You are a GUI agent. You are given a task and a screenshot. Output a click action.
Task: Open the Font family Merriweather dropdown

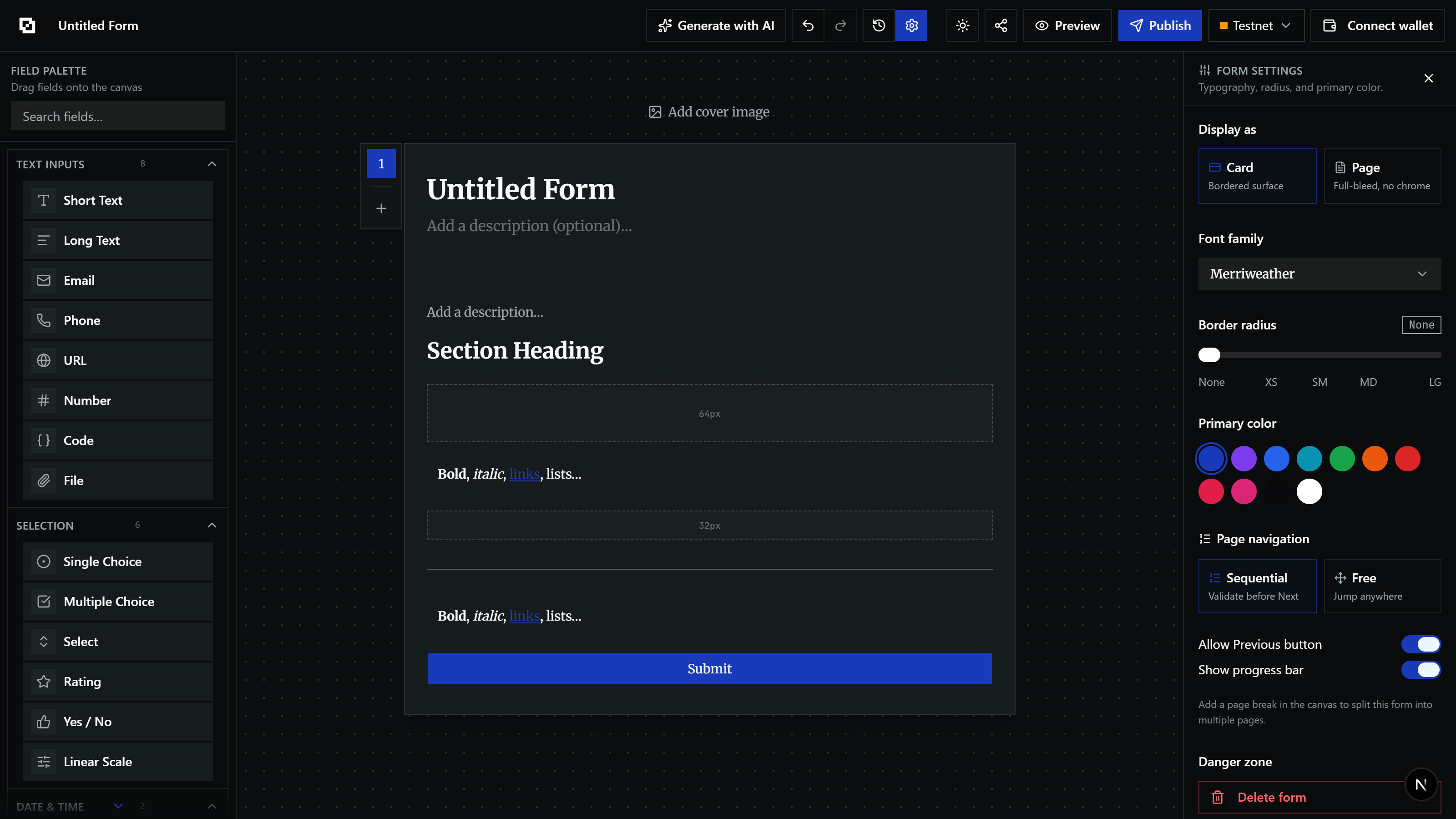point(1319,274)
